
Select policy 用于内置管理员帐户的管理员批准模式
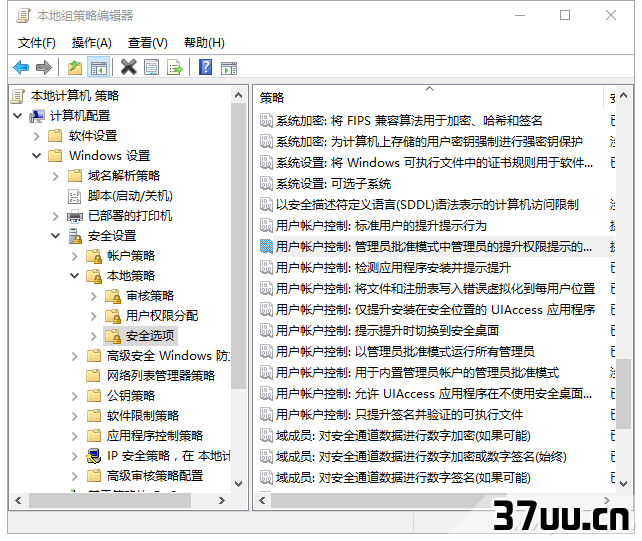point(417,372)
